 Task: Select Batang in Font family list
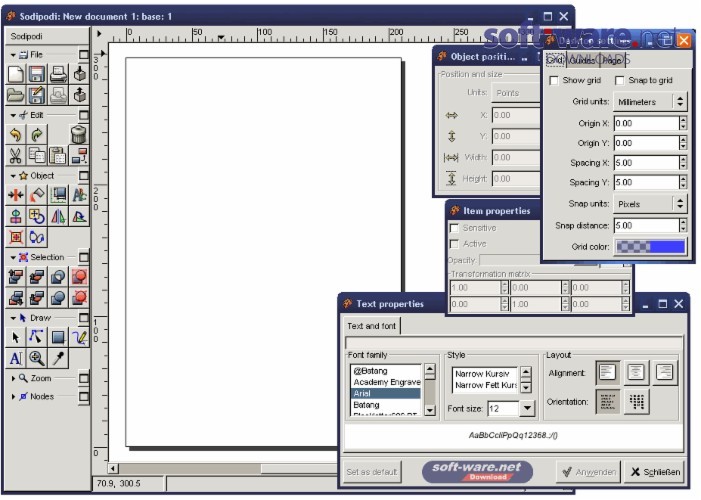(385, 405)
